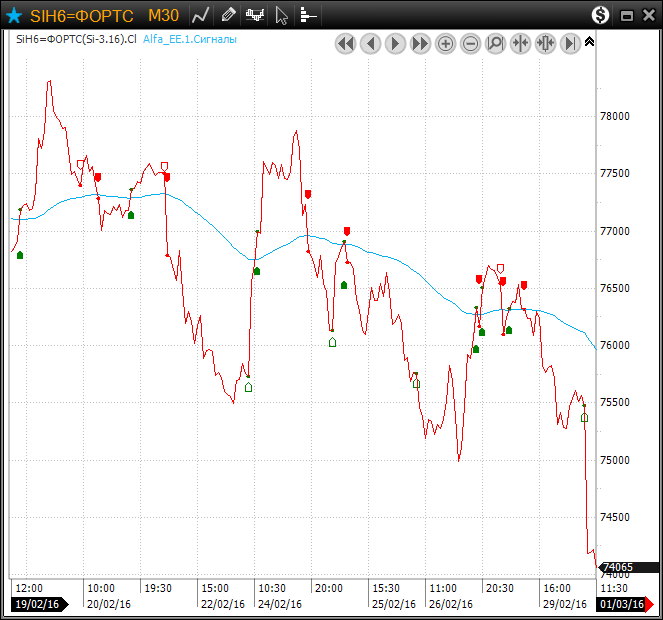Click the magnifier zoom tool
Screen dimensions: 663x620
pos(495,43)
